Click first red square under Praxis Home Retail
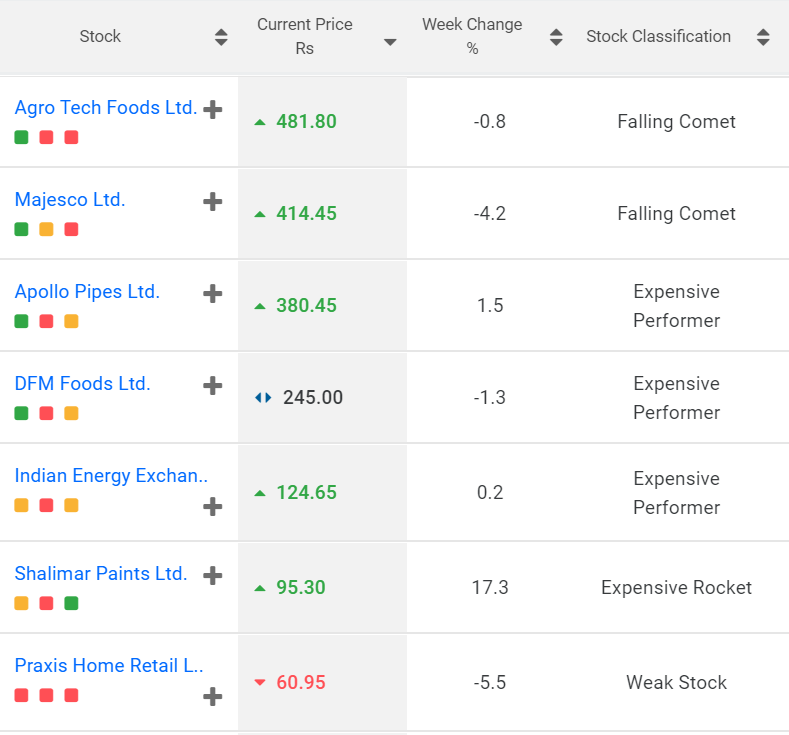The image size is (789, 735). [21, 696]
